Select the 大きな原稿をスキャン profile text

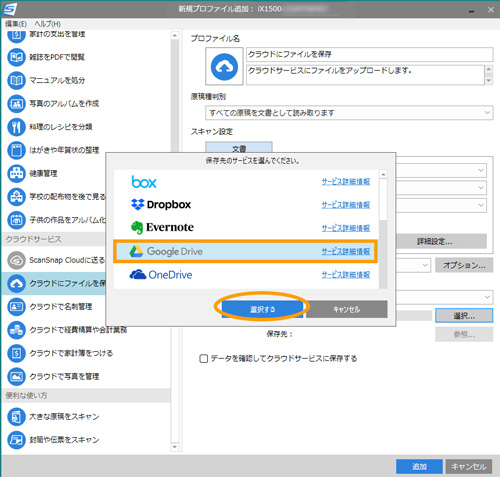click(64, 417)
